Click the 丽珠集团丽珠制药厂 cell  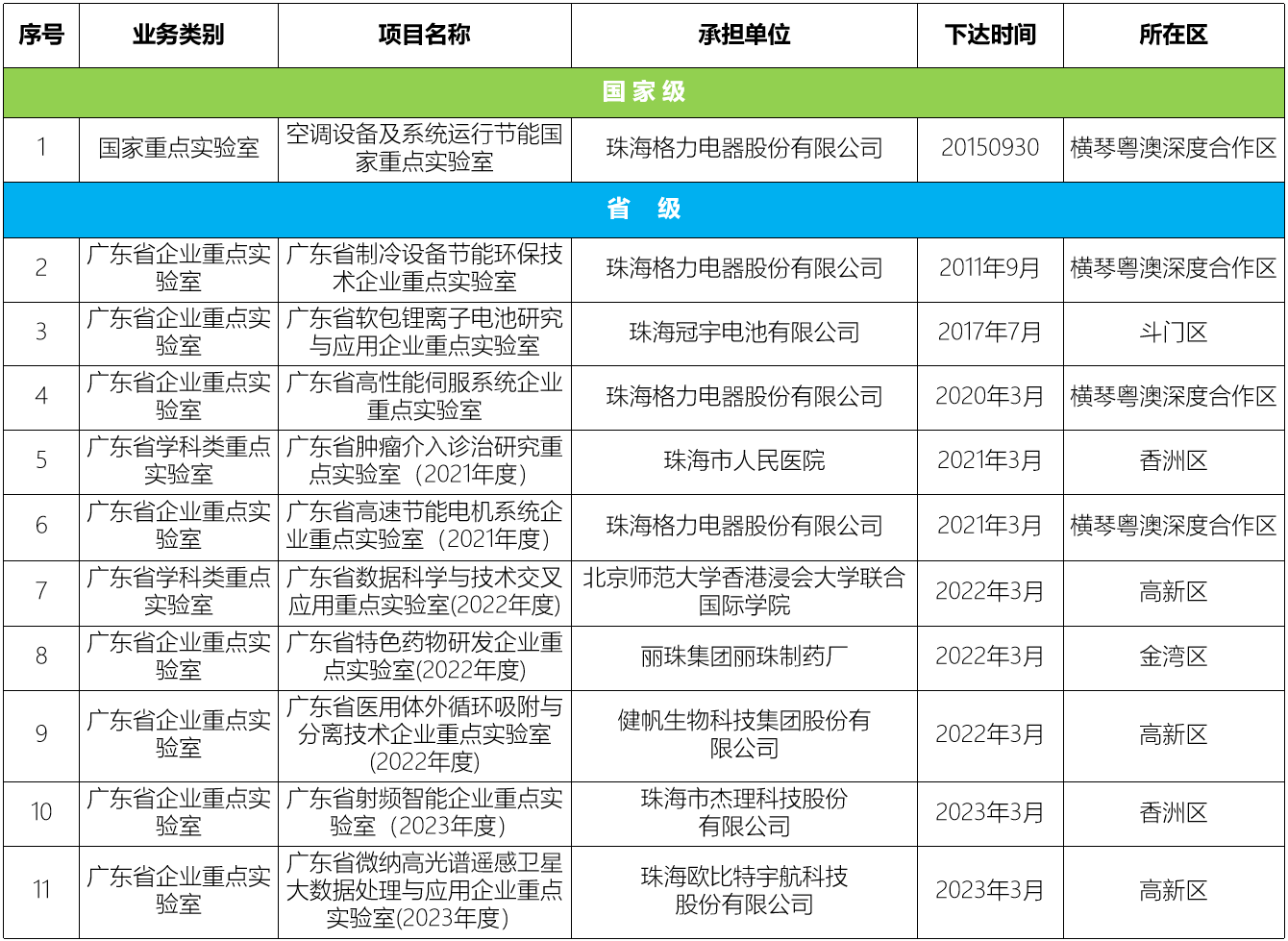tap(744, 657)
